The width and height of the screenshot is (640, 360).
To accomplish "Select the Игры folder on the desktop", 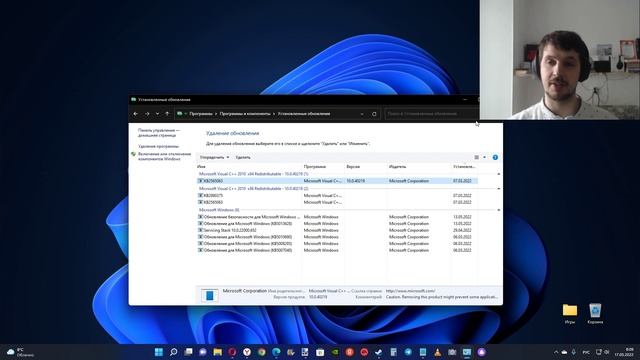I will point(570,313).
